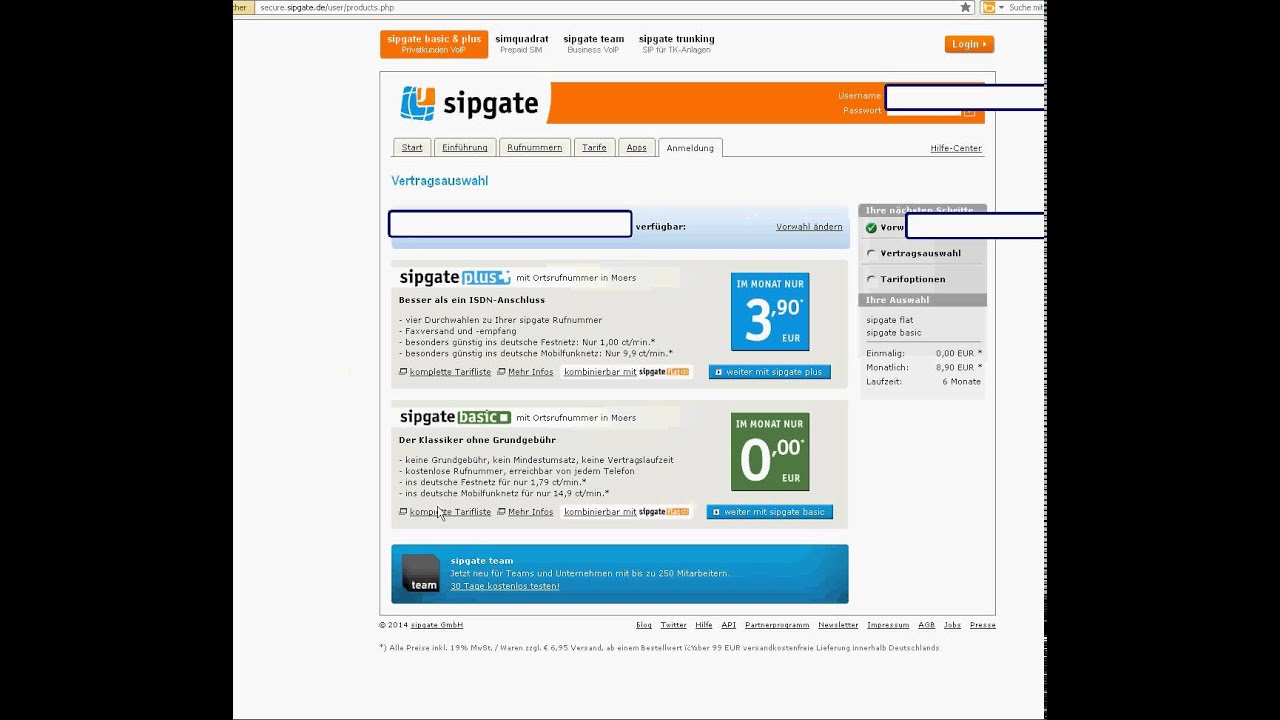The image size is (1280, 720).
Task: Click the 3,90 EUR price badge
Action: click(770, 312)
